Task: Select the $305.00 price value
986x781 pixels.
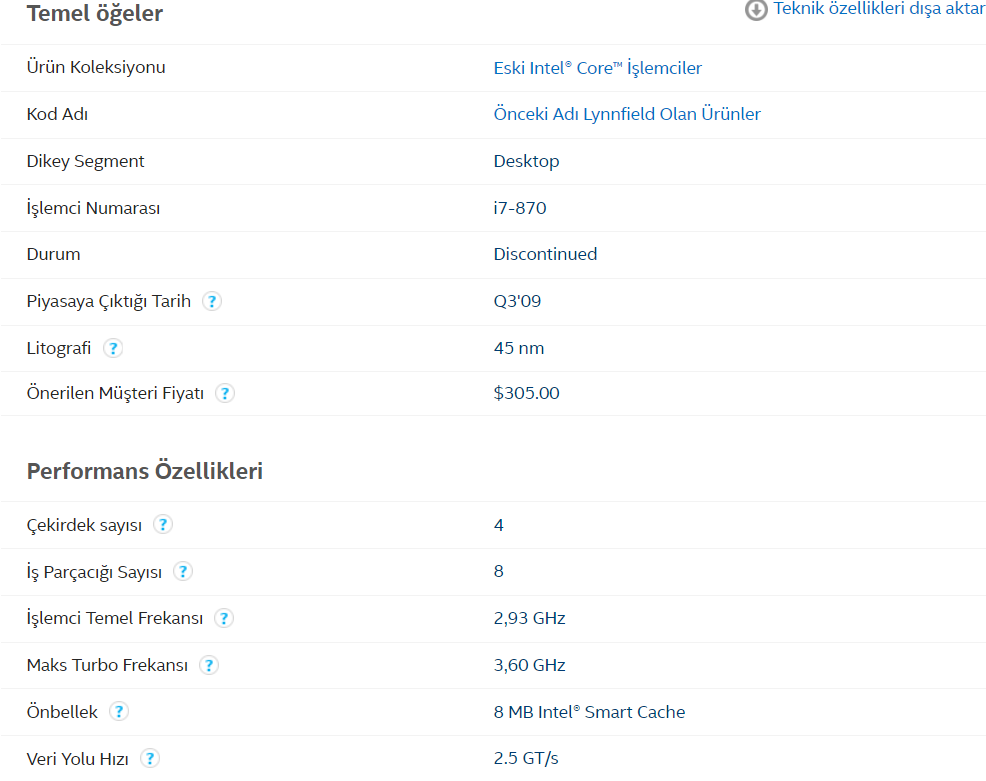Action: click(526, 393)
